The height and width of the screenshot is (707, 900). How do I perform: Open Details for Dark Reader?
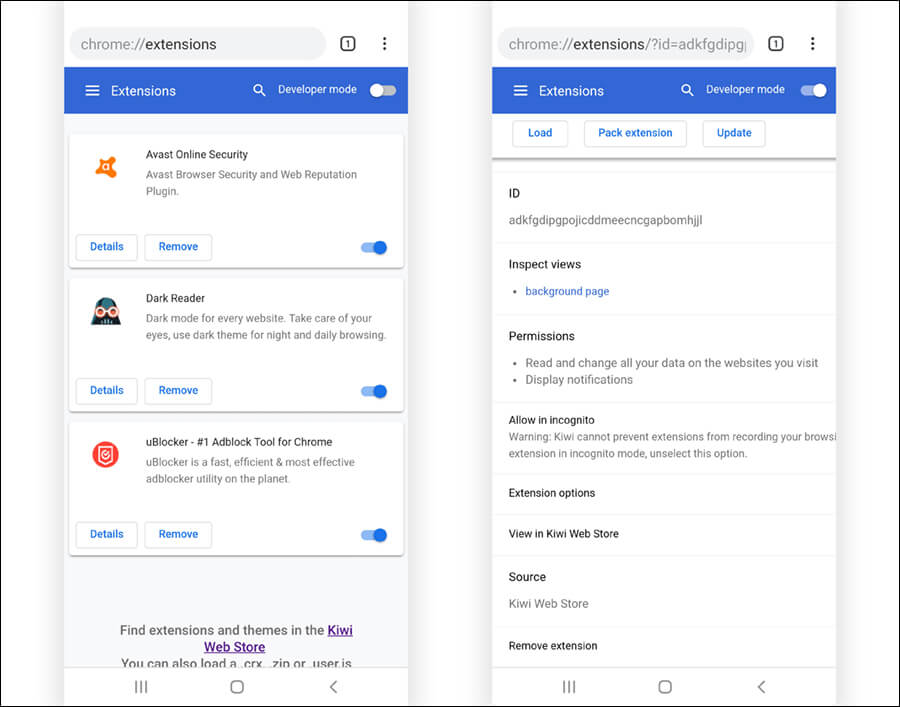[107, 390]
